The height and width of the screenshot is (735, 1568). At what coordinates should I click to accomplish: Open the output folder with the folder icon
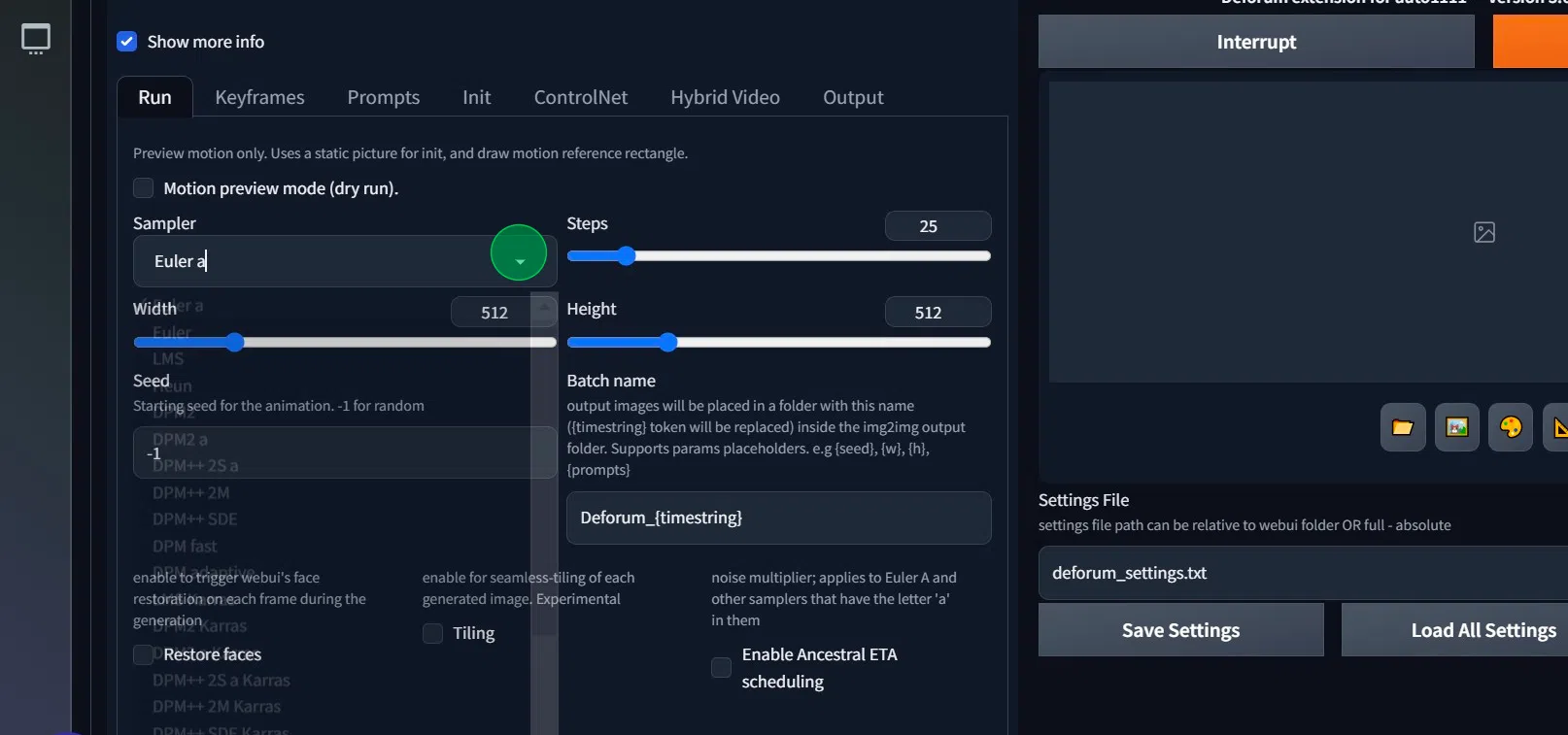click(1403, 427)
